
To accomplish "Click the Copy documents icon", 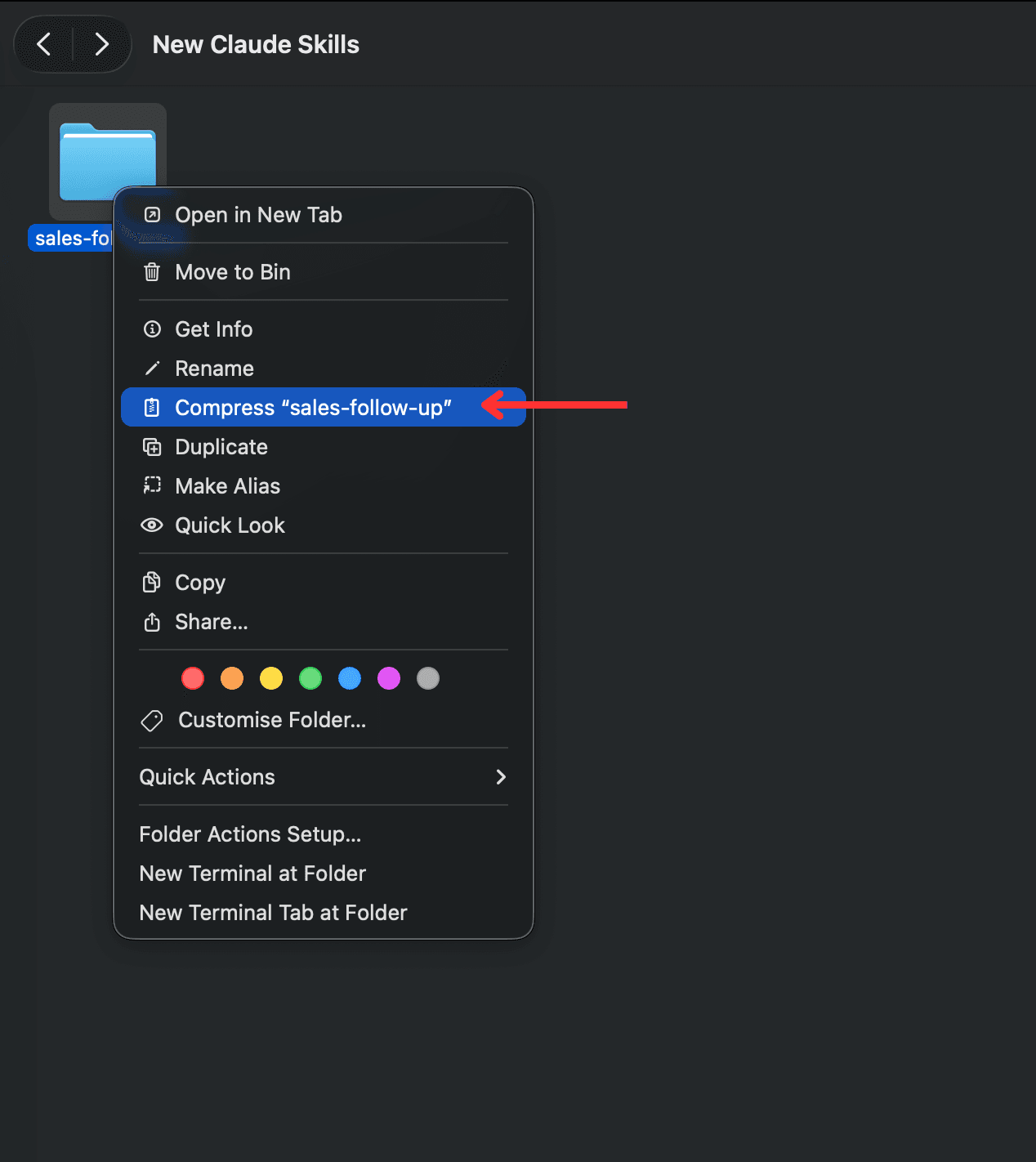I will pos(152,583).
